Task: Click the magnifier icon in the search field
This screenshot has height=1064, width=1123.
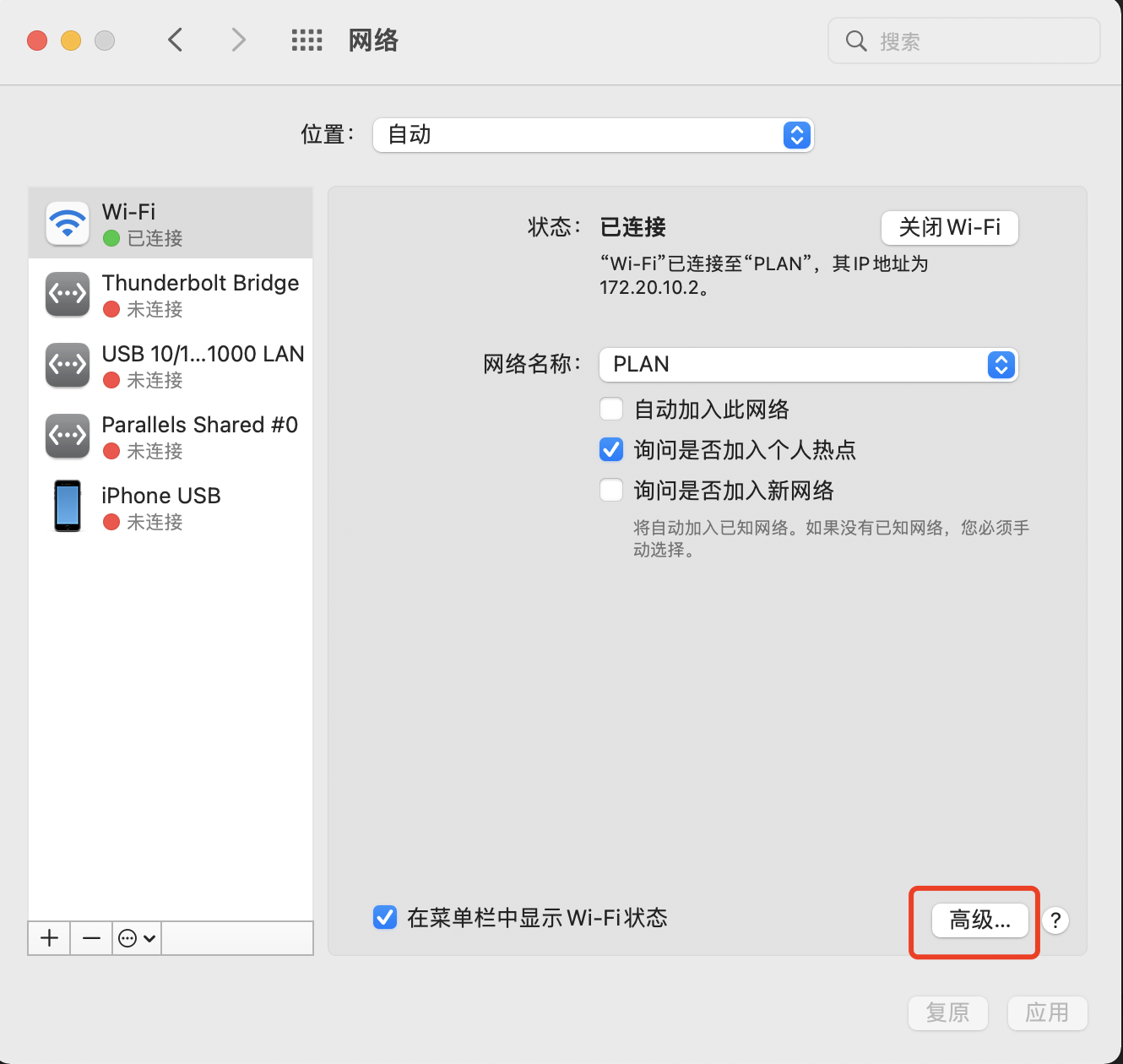Action: 856,41
